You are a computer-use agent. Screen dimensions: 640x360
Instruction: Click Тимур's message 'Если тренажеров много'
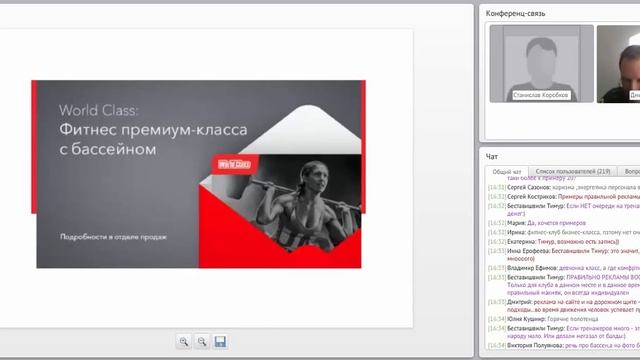(564, 332)
